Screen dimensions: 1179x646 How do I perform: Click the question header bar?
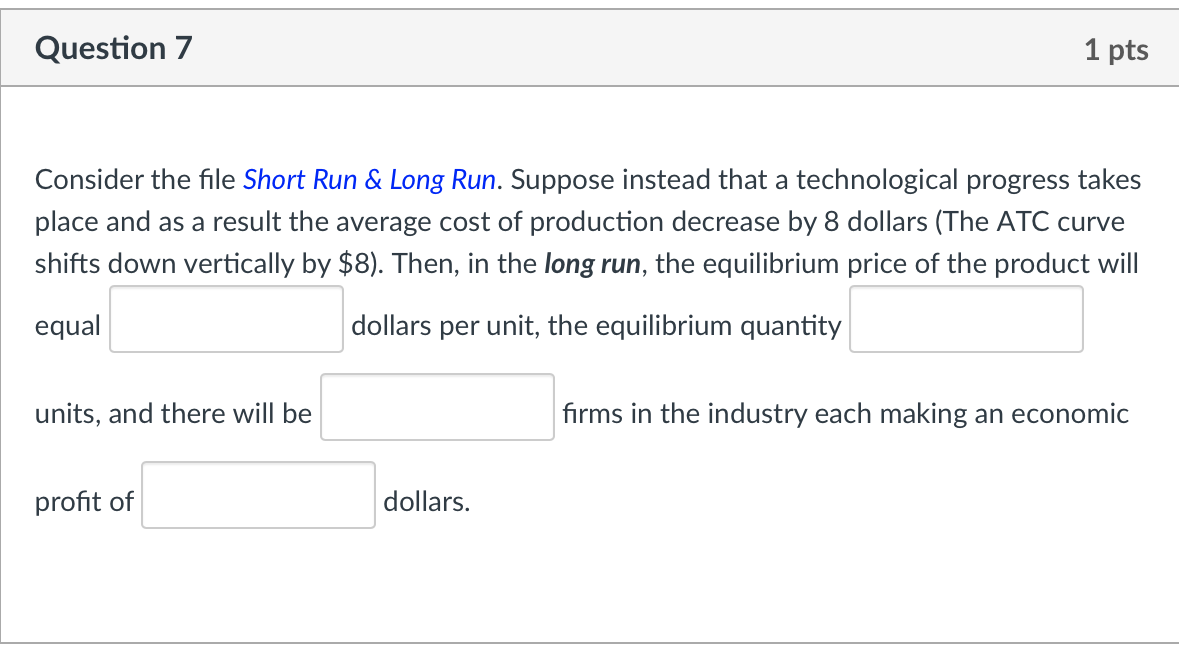pyautogui.click(x=589, y=47)
